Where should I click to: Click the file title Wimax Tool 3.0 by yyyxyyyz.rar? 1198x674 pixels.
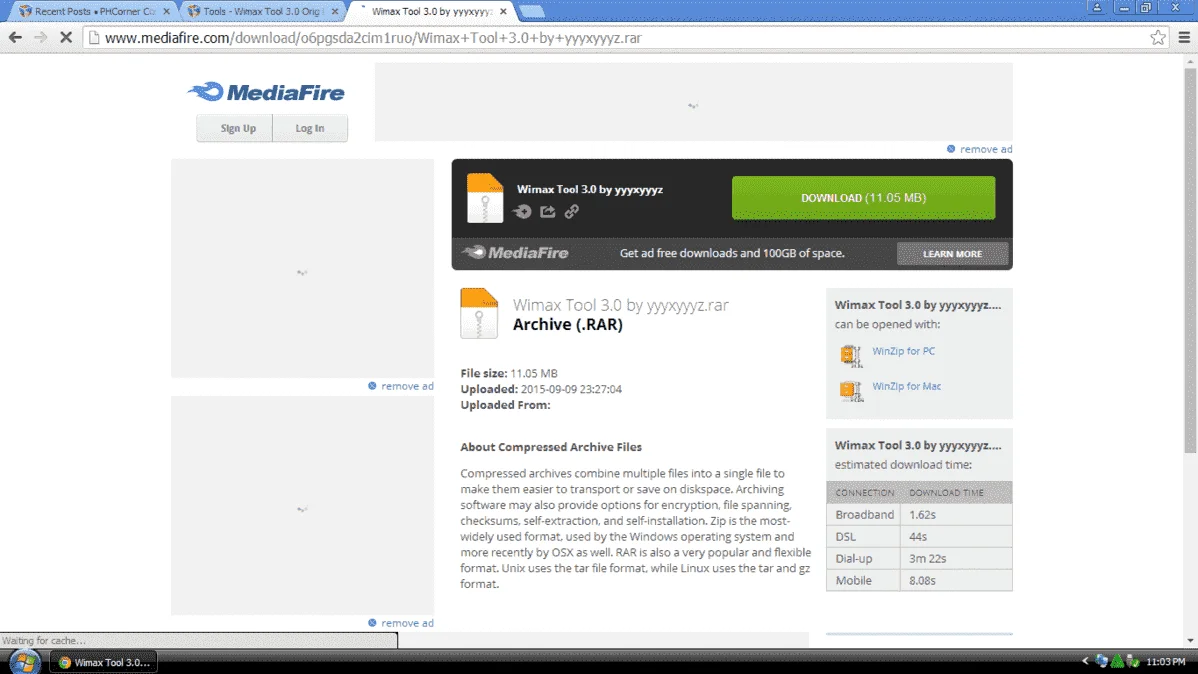(x=620, y=305)
